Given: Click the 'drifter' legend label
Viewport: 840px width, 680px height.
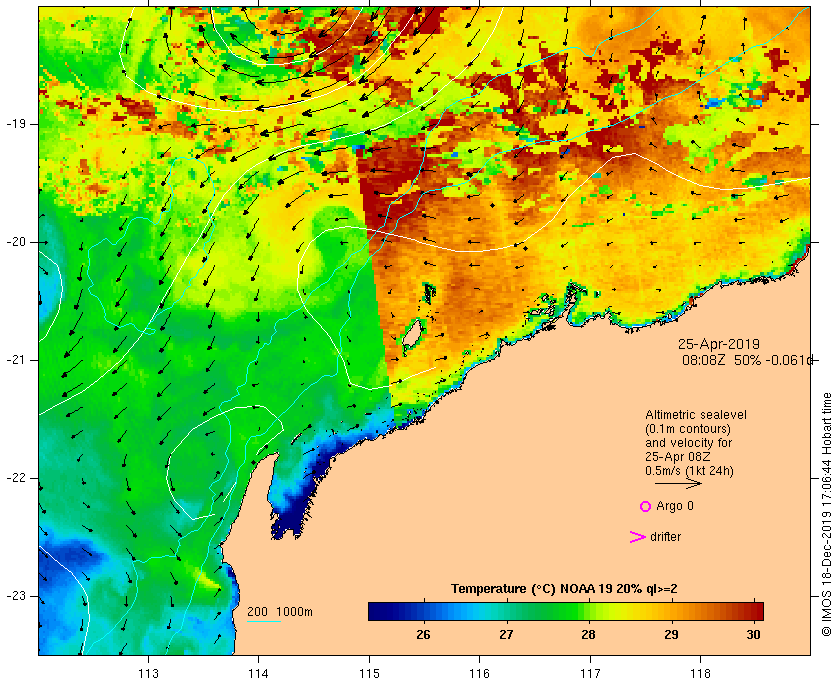Looking at the screenshot, I should [665, 536].
